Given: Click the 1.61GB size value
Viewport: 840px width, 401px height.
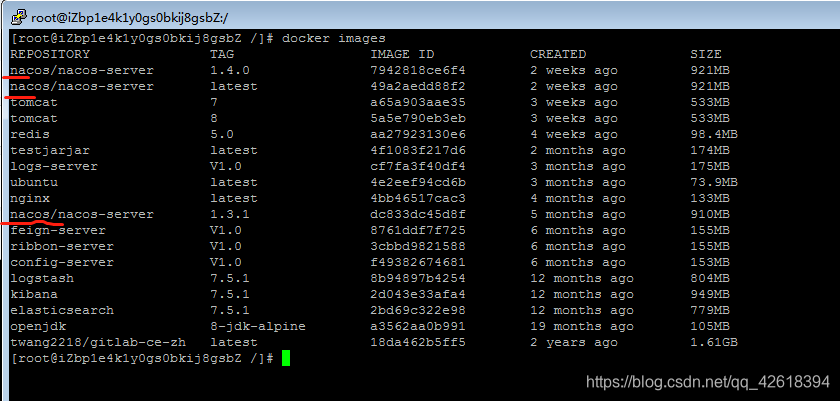Looking at the screenshot, I should coord(714,343).
